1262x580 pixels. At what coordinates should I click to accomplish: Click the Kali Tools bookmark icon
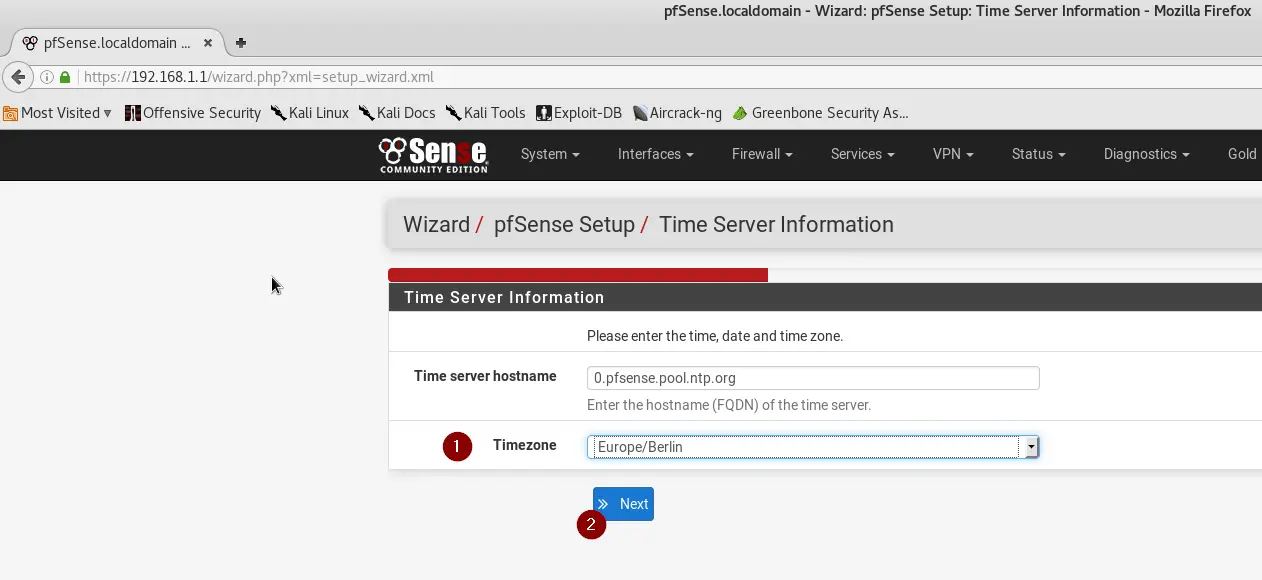pos(453,113)
